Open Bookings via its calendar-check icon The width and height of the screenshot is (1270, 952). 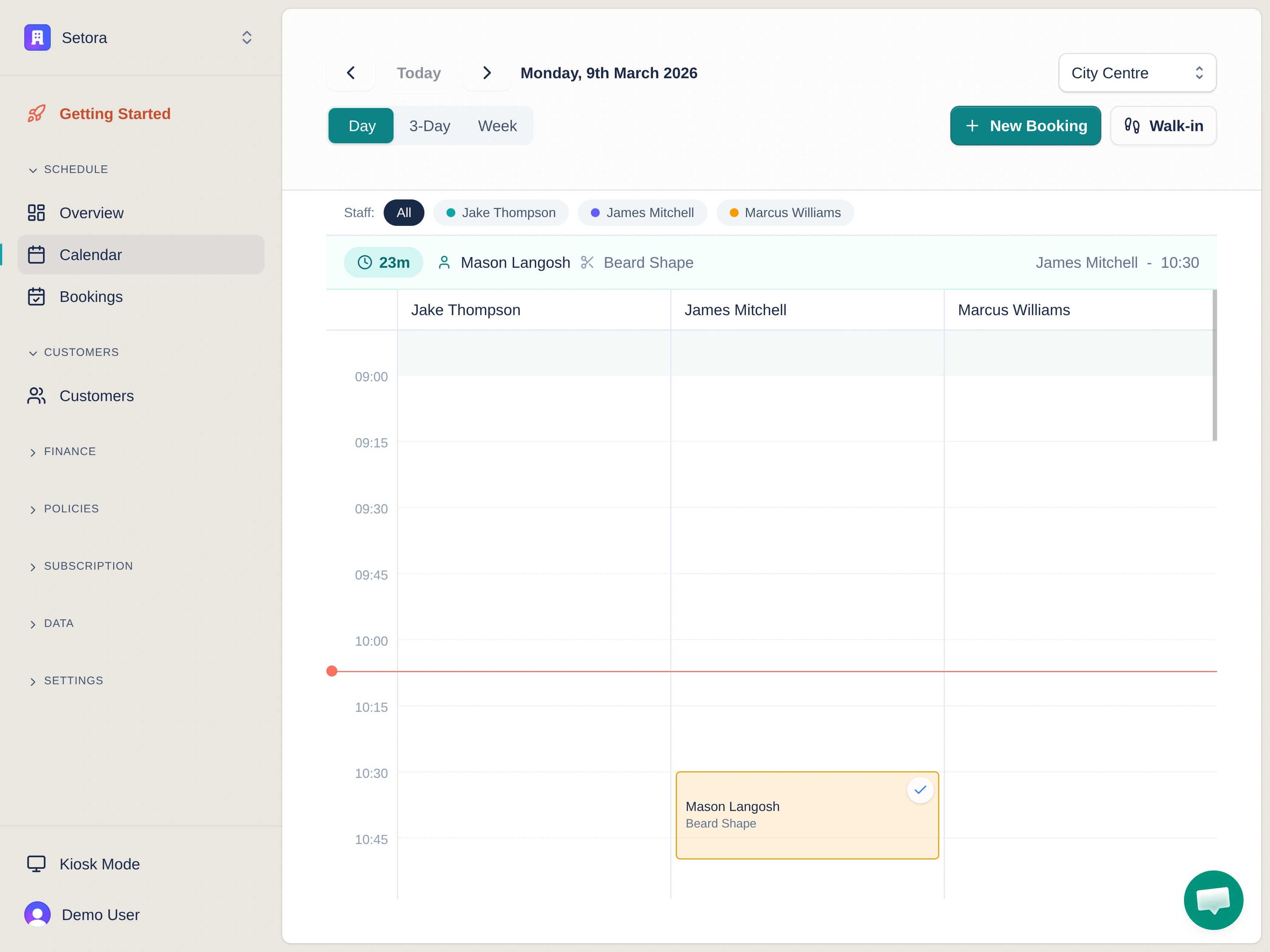click(36, 296)
